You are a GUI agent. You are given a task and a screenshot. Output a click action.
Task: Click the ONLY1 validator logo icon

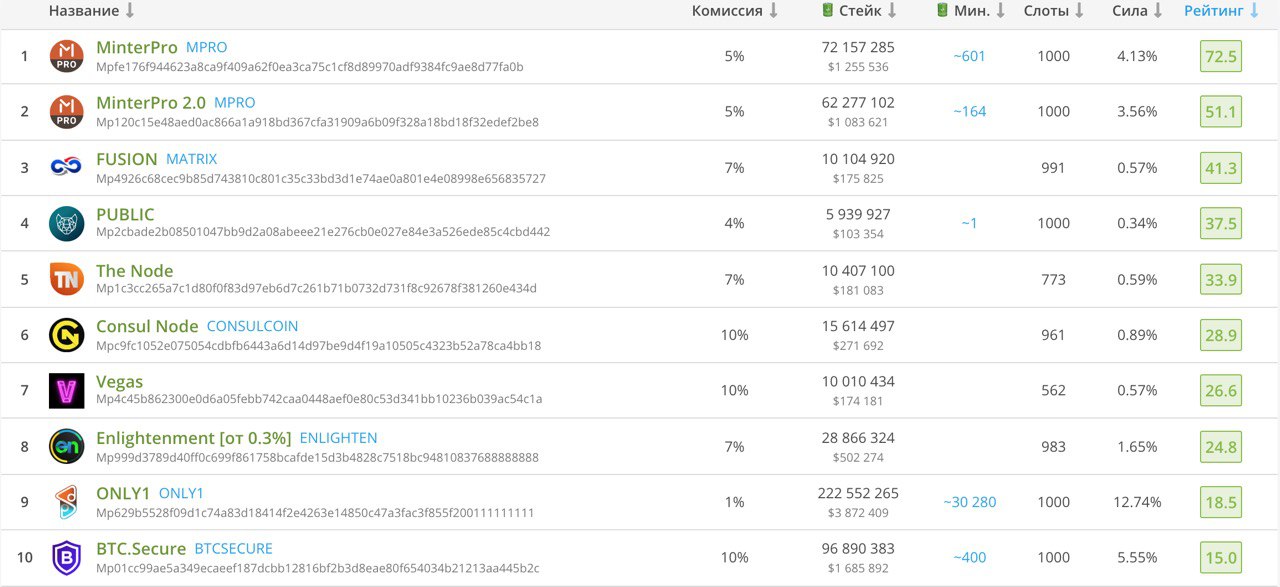click(x=67, y=502)
